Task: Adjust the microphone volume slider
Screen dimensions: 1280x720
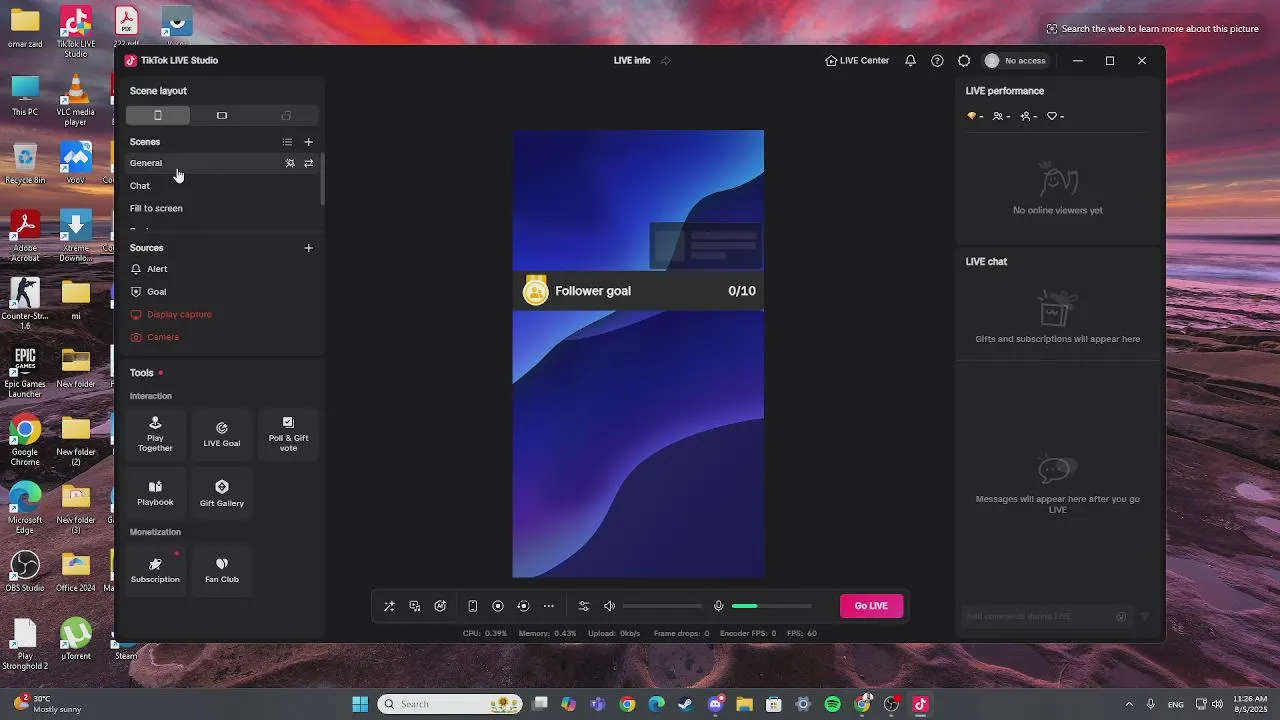Action: (x=771, y=606)
